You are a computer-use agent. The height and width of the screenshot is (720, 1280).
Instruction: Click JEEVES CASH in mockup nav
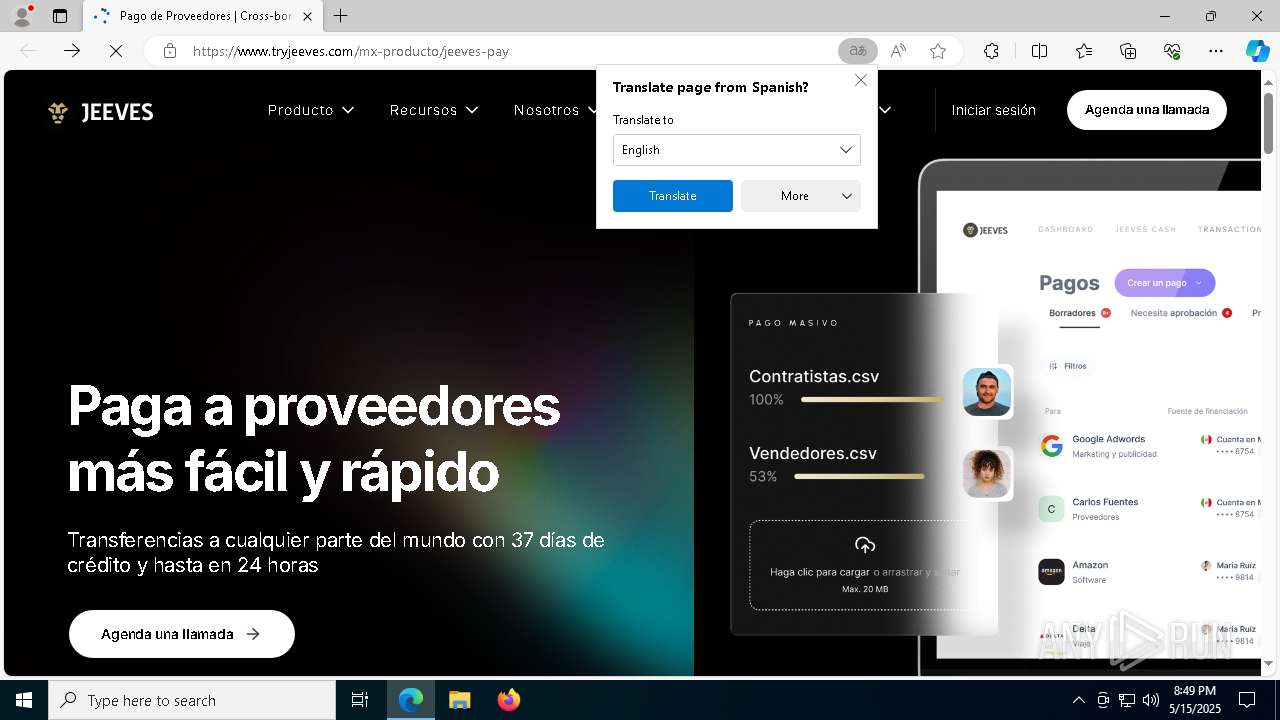[x=1145, y=229]
